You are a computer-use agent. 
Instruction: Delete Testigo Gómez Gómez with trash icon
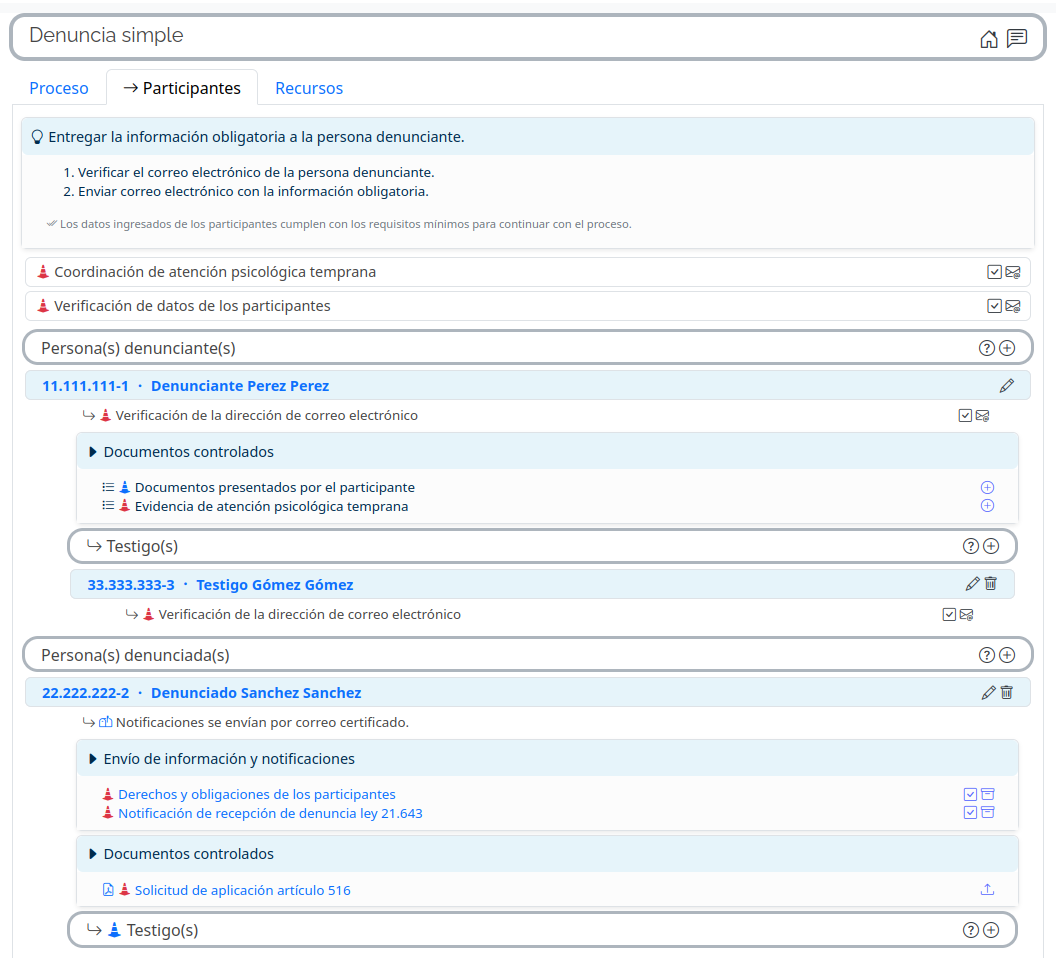(990, 584)
